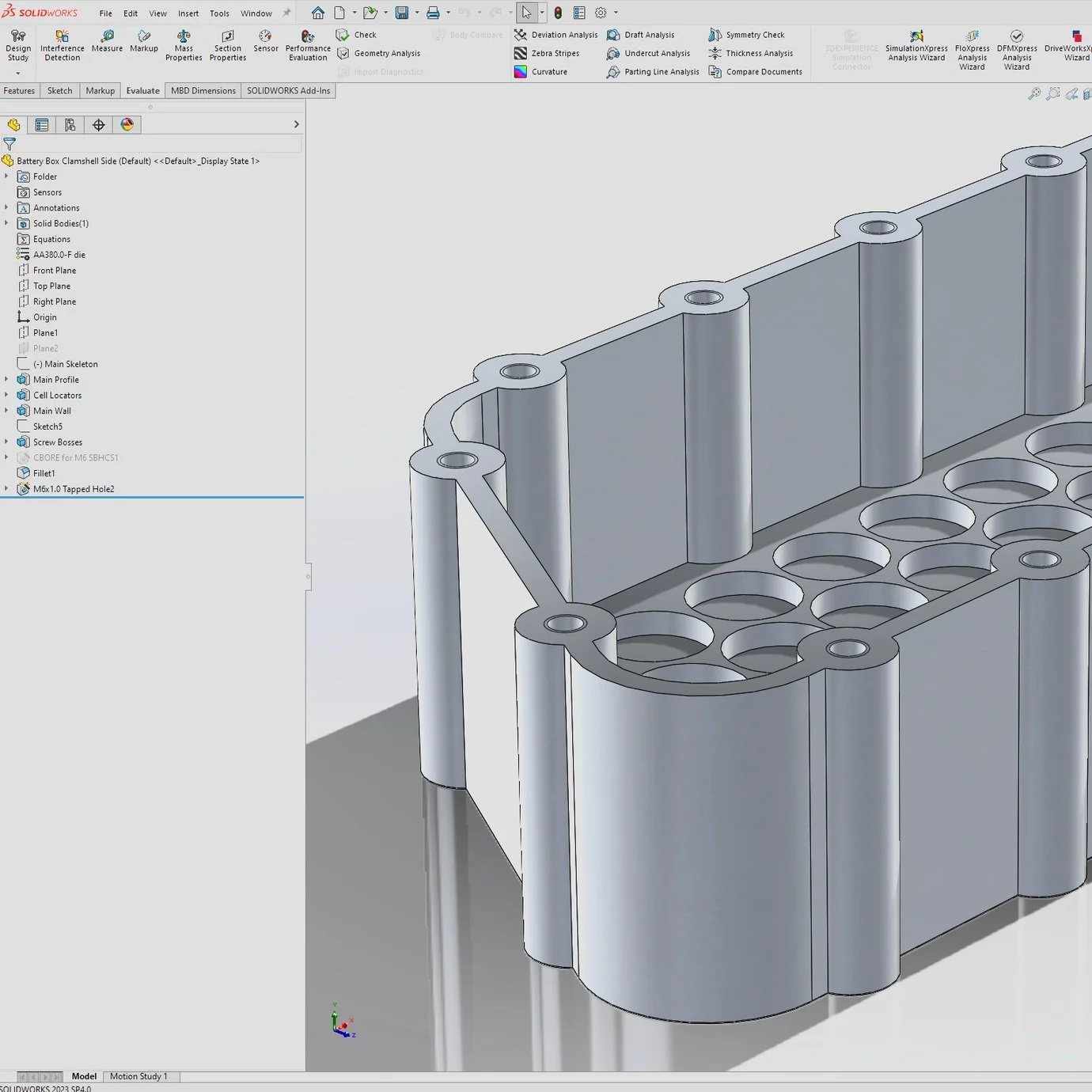Viewport: 1092px width, 1092px height.
Task: Open the Design Study dropdown arrow
Action: (x=18, y=74)
